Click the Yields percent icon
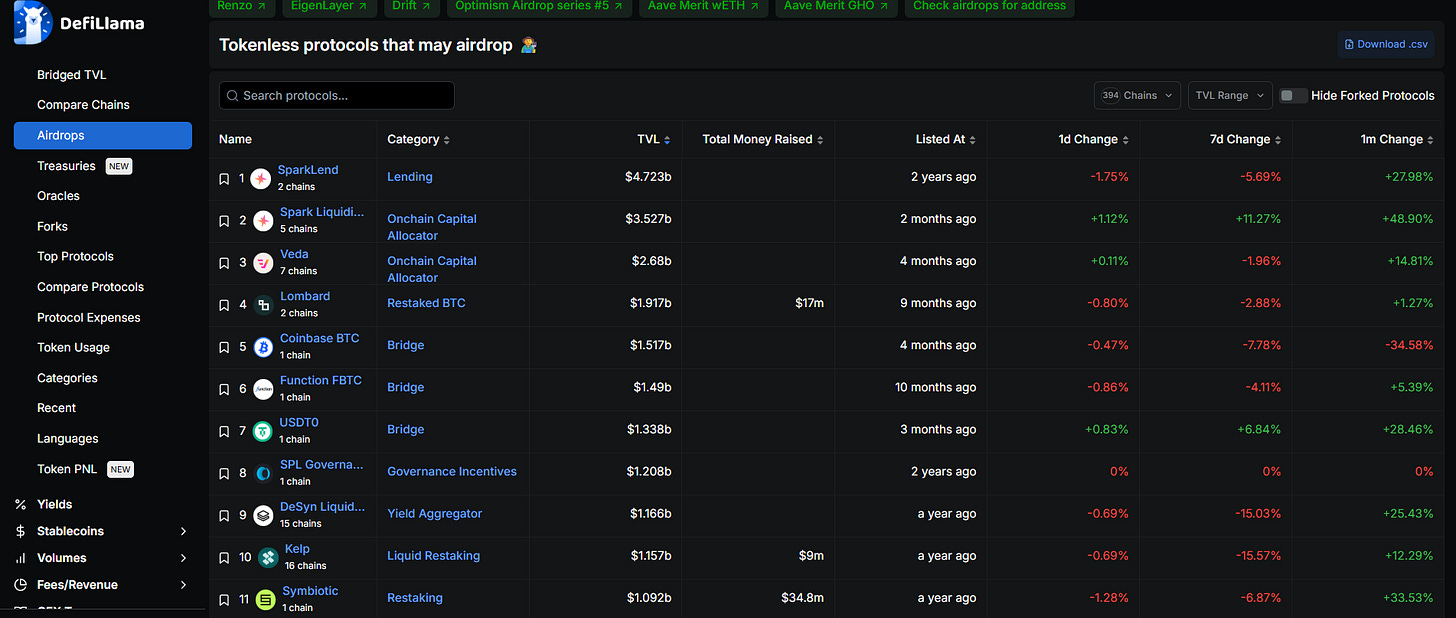1456x618 pixels. 20,504
